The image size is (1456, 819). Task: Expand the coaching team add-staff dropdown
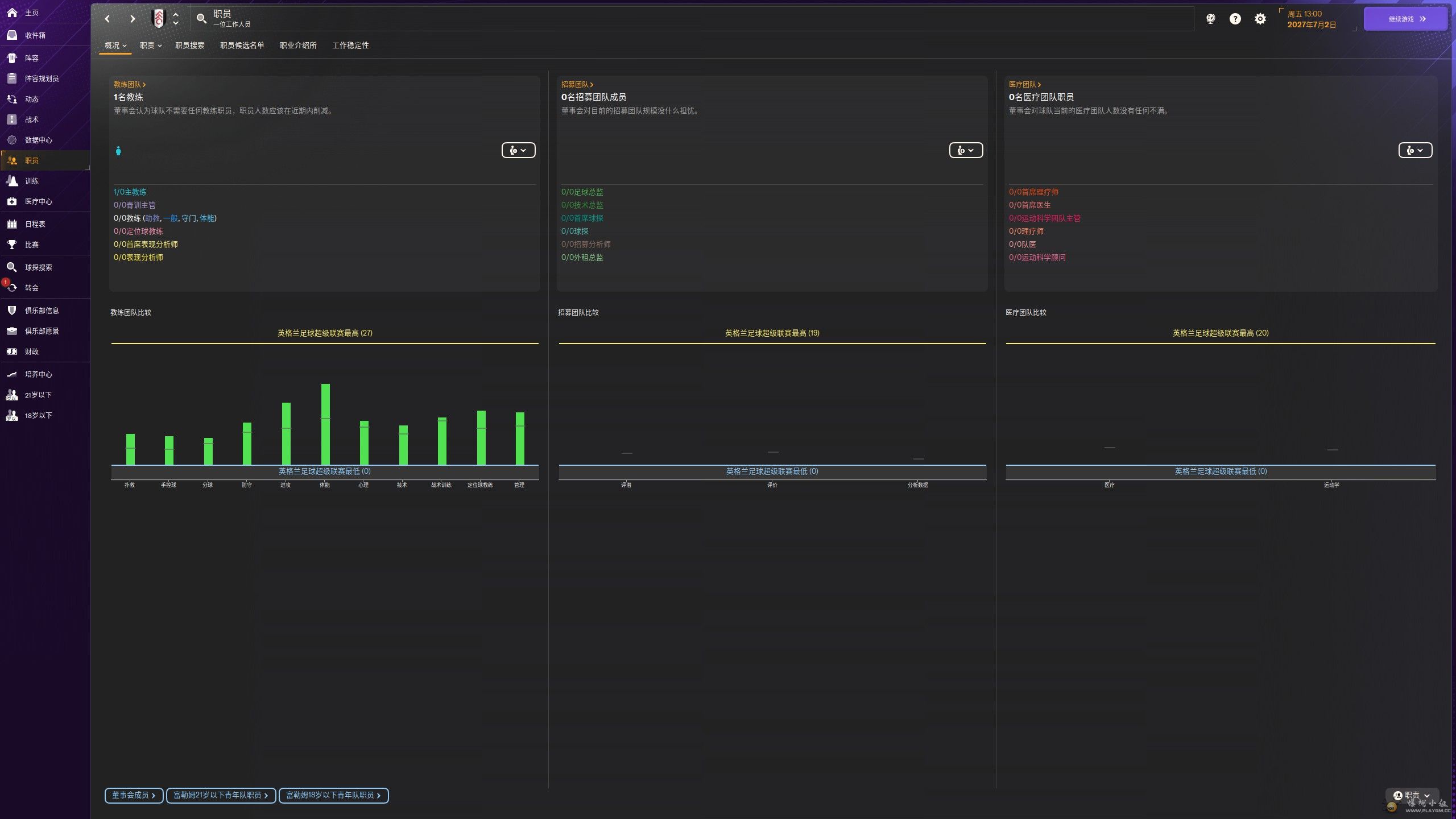tap(519, 150)
